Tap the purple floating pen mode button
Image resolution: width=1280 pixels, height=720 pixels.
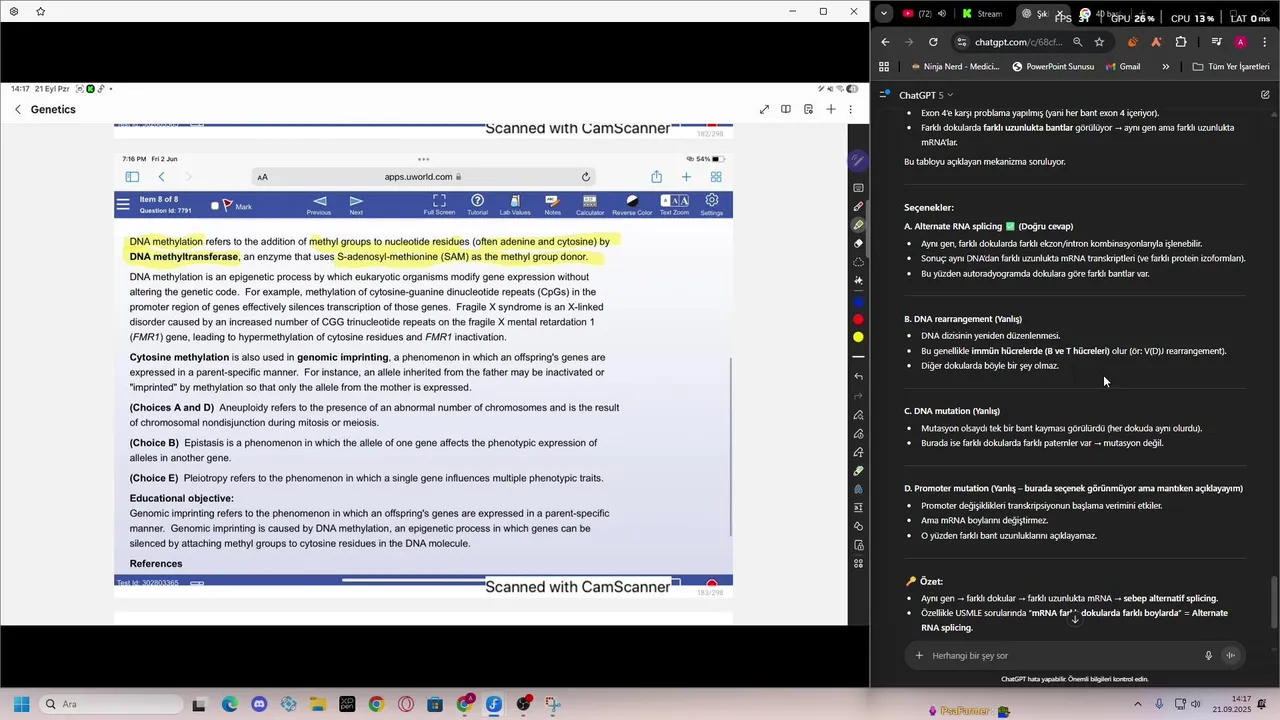pos(858,160)
